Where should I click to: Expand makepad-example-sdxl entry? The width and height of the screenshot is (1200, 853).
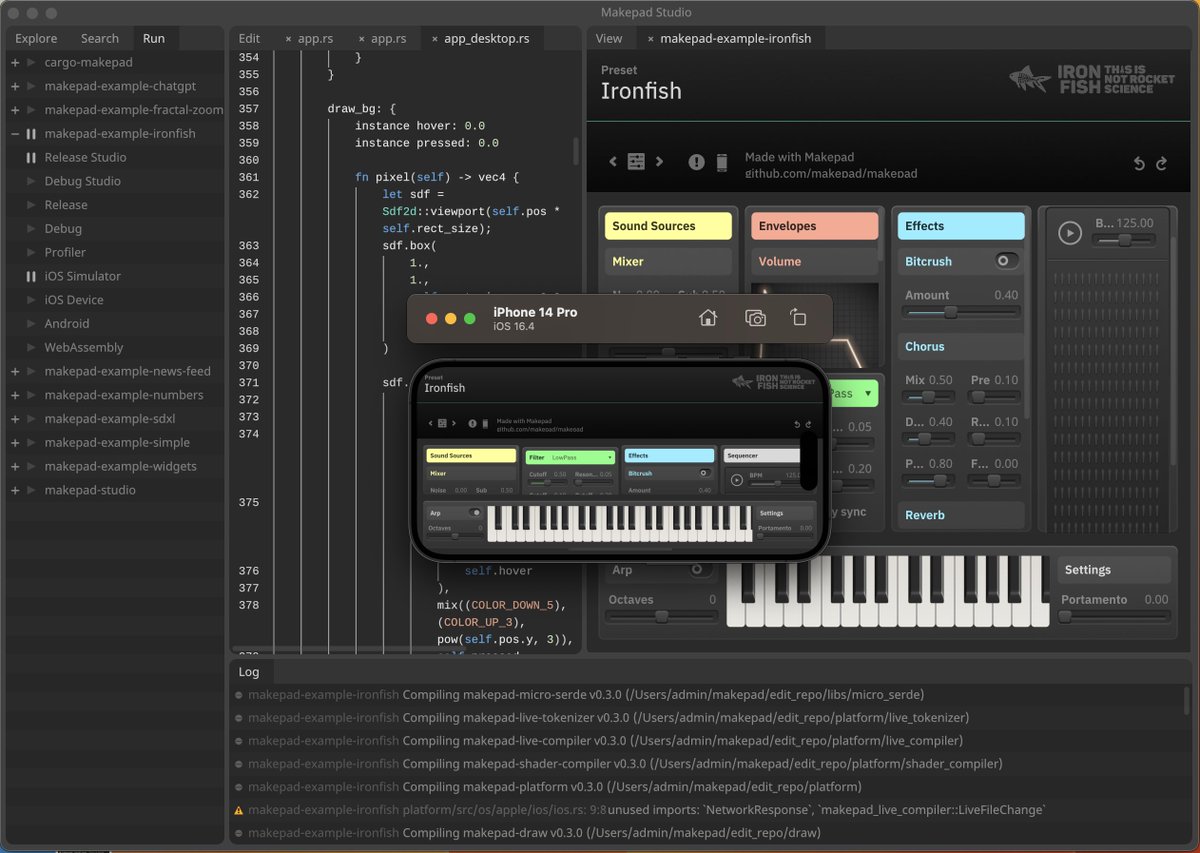15,419
